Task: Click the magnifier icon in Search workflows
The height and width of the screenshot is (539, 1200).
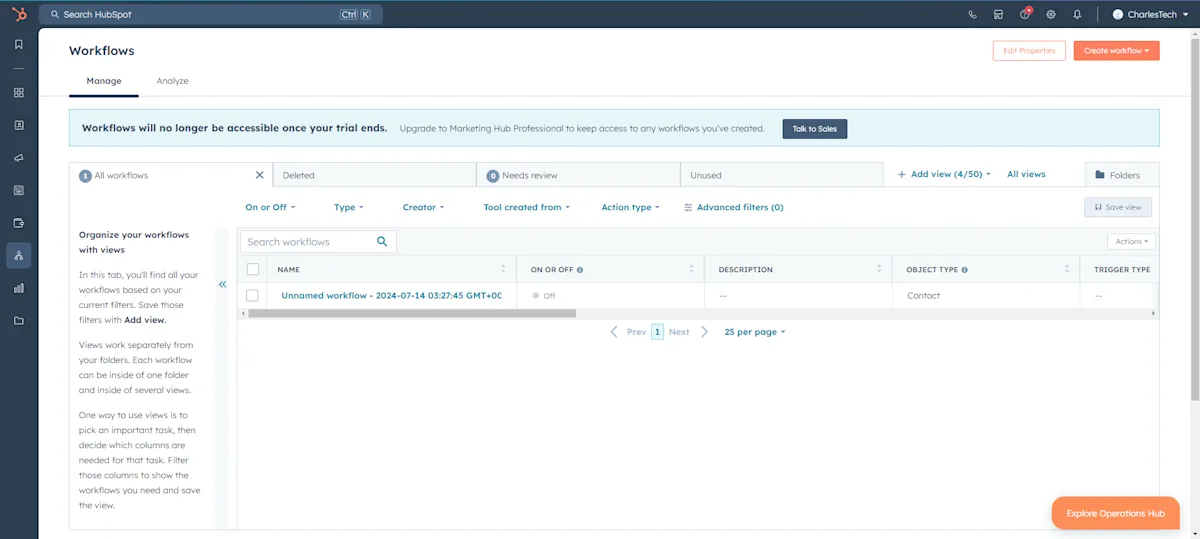Action: (x=382, y=241)
